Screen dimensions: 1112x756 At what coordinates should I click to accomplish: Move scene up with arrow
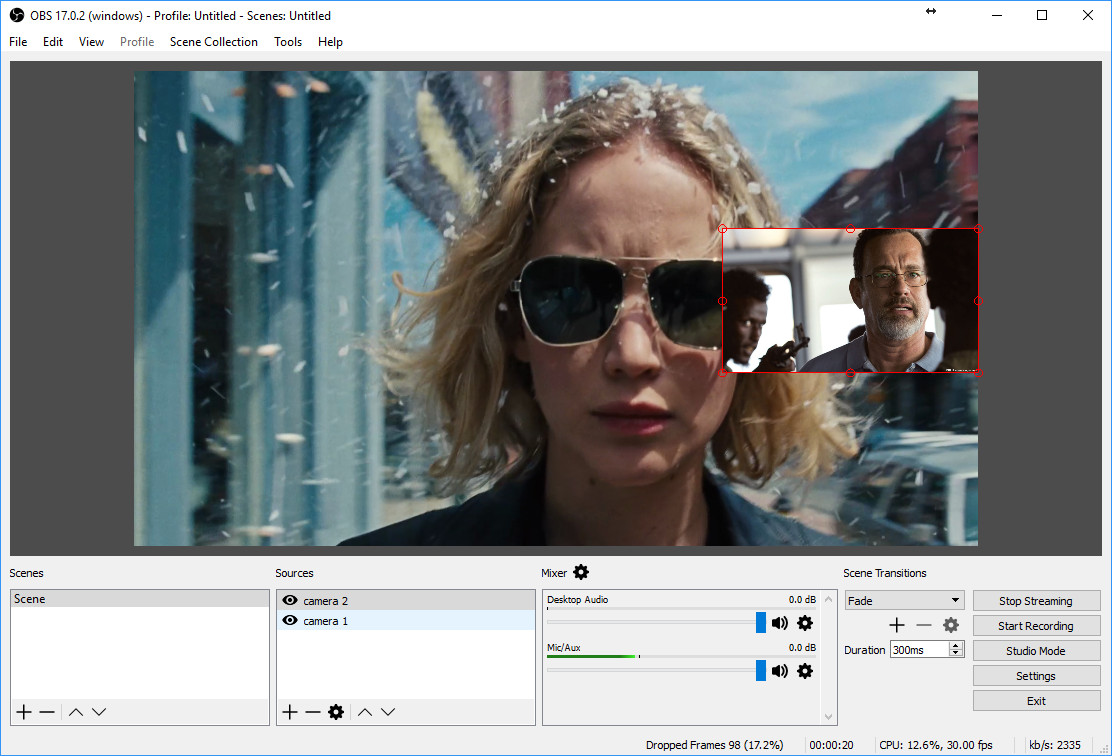click(x=76, y=712)
